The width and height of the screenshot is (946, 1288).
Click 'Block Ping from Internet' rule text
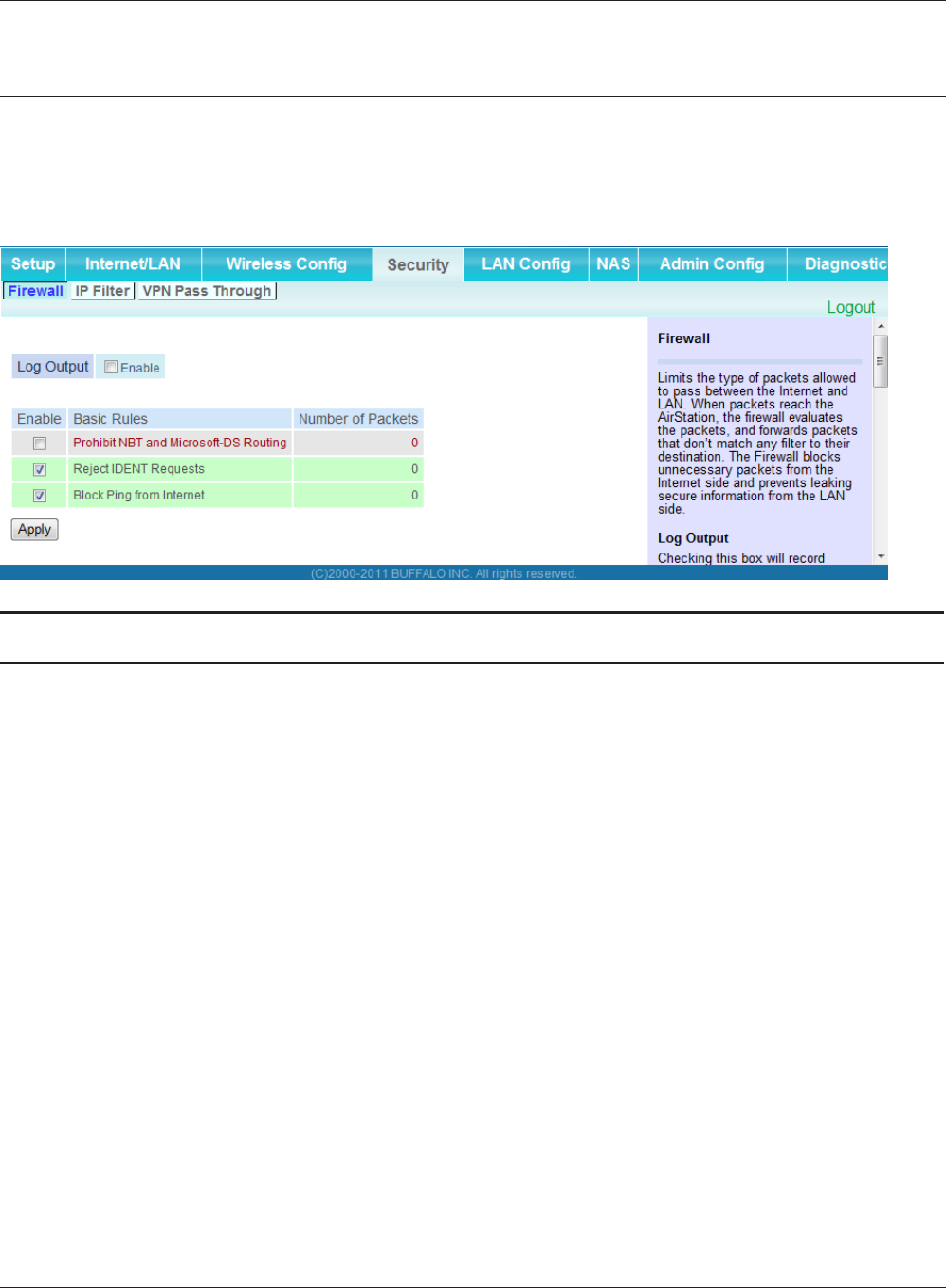(139, 495)
